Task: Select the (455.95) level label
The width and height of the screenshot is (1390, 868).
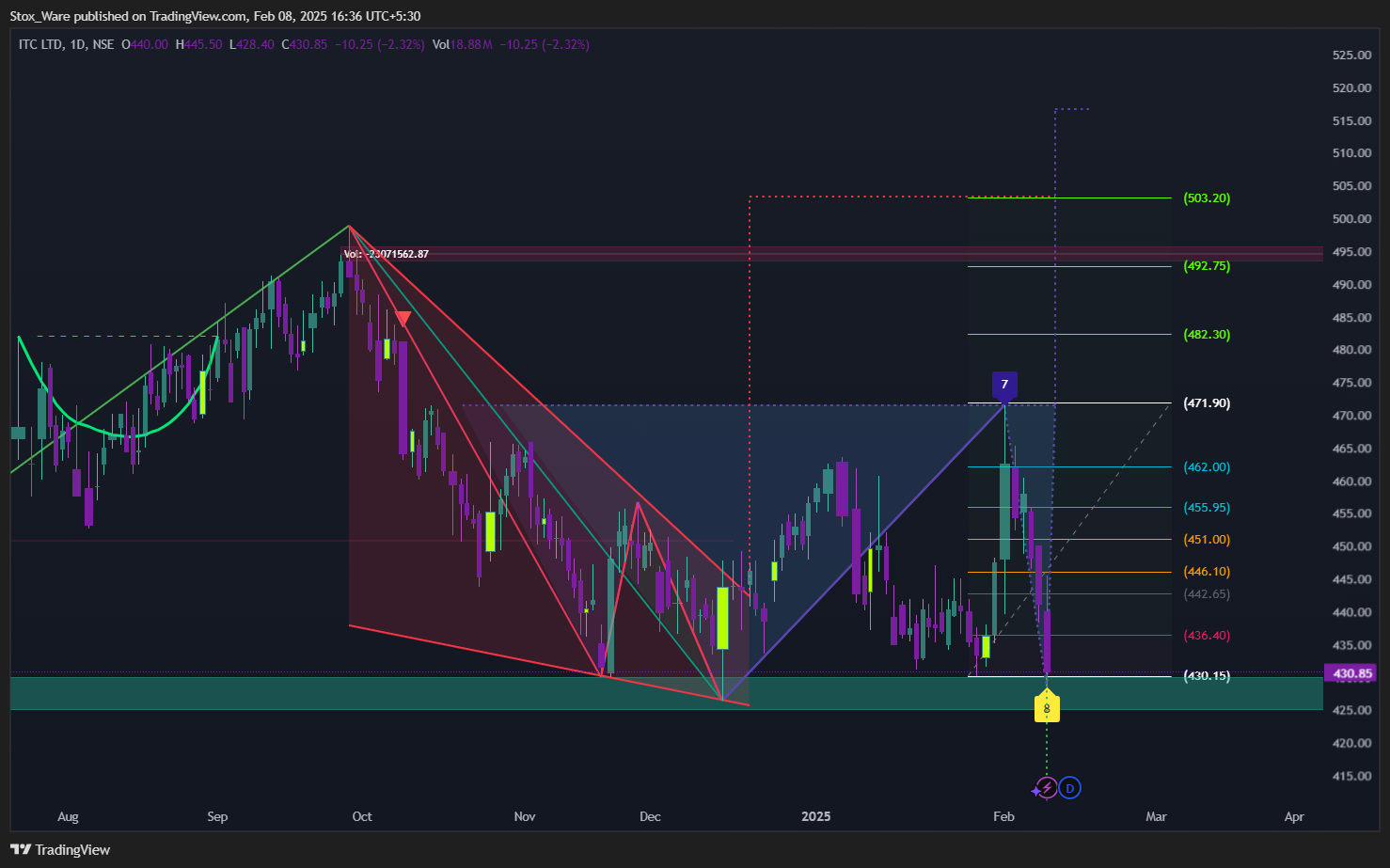Action: 1207,508
